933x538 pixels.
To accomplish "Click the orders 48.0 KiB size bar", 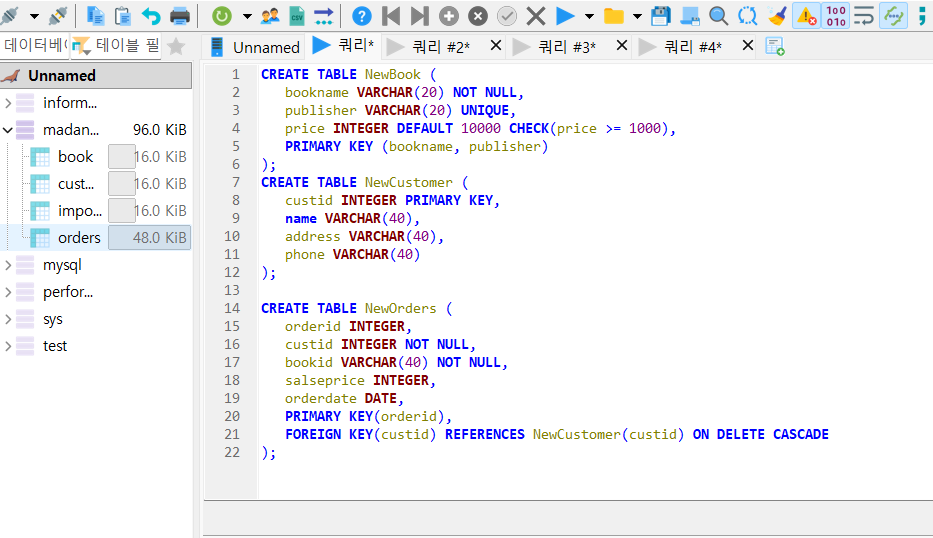I will [149, 238].
